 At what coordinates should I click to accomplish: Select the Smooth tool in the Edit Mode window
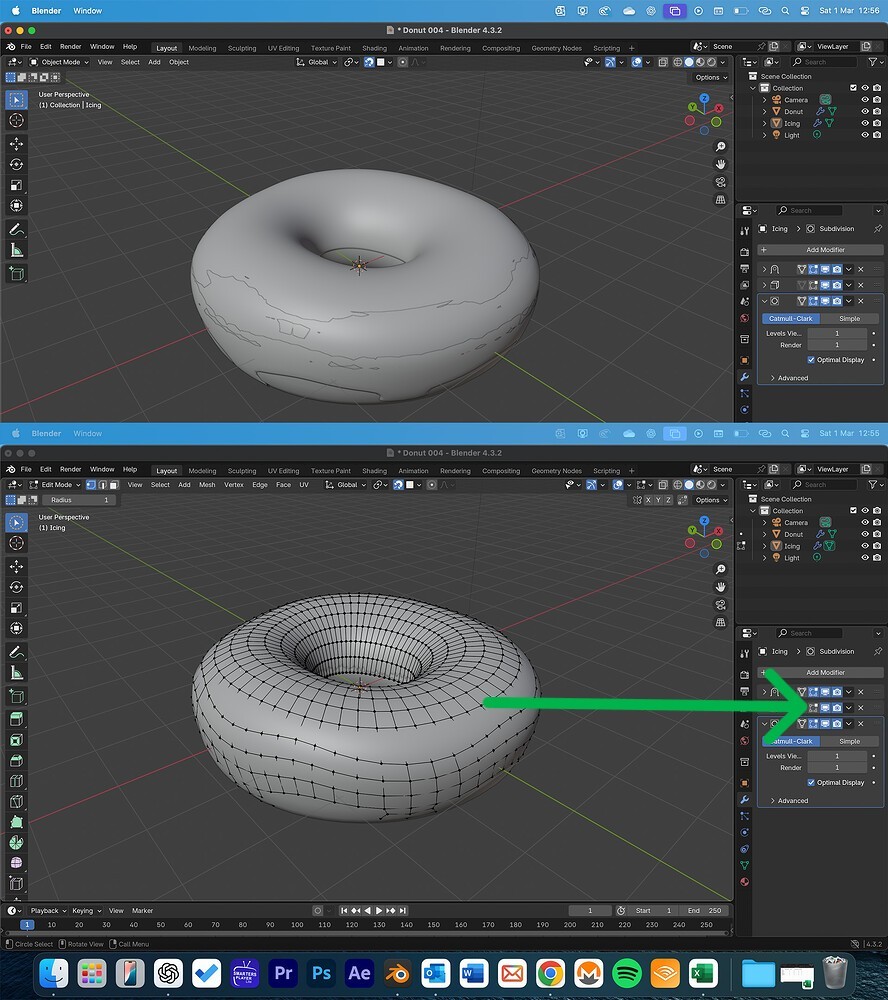17,863
